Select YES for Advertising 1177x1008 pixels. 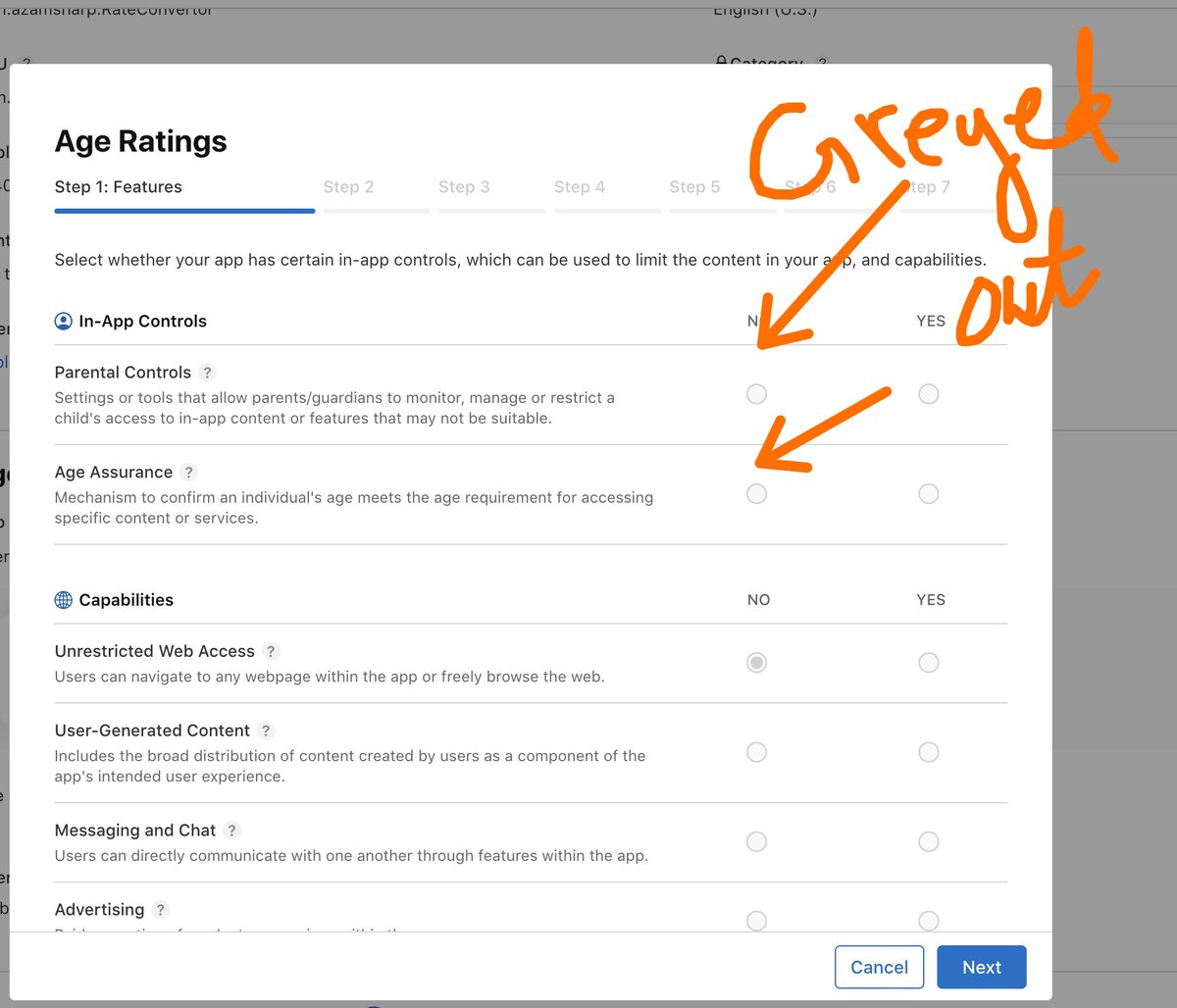(x=929, y=921)
